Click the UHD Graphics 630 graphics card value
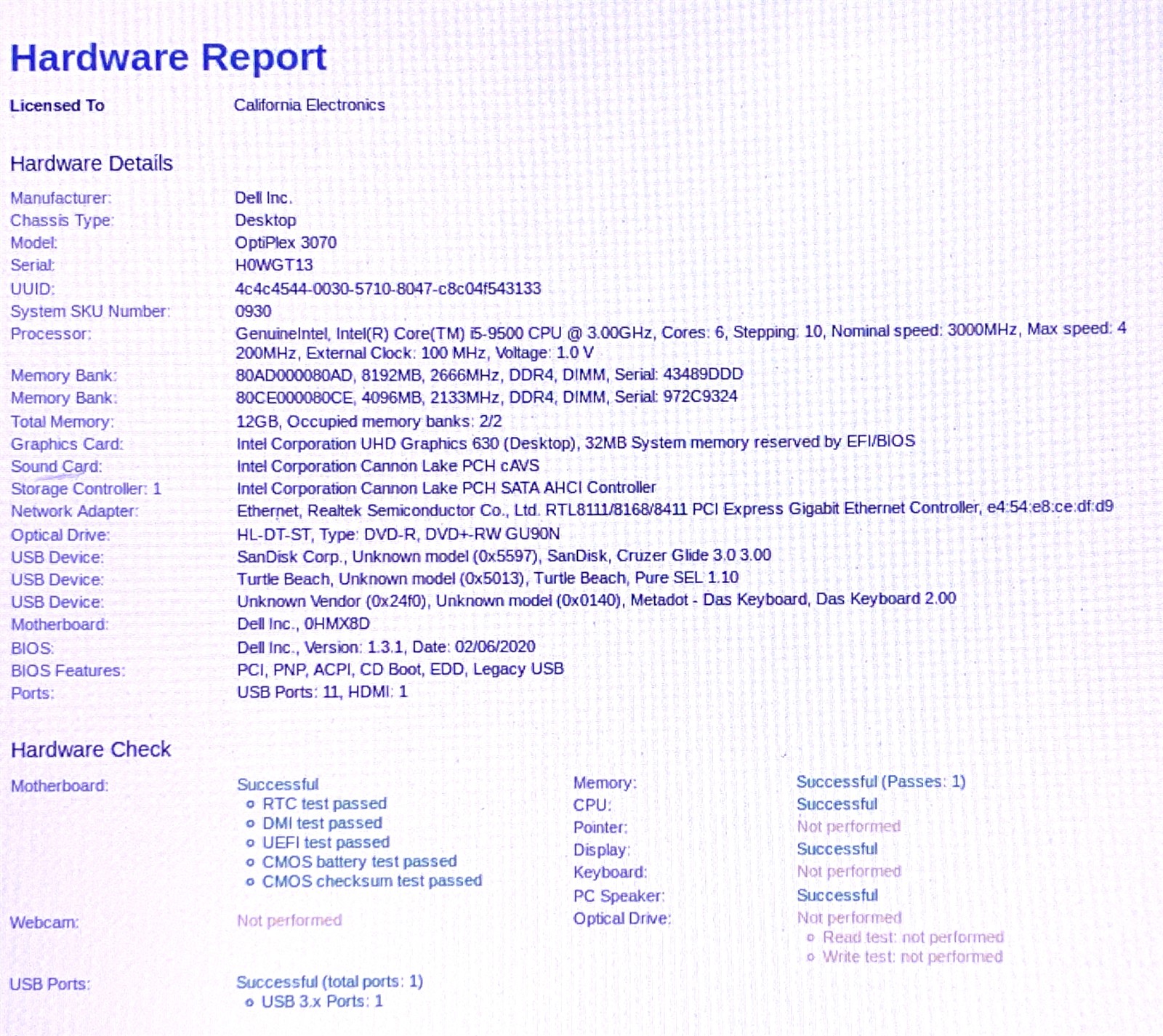The width and height of the screenshot is (1163, 1036). click(576, 442)
